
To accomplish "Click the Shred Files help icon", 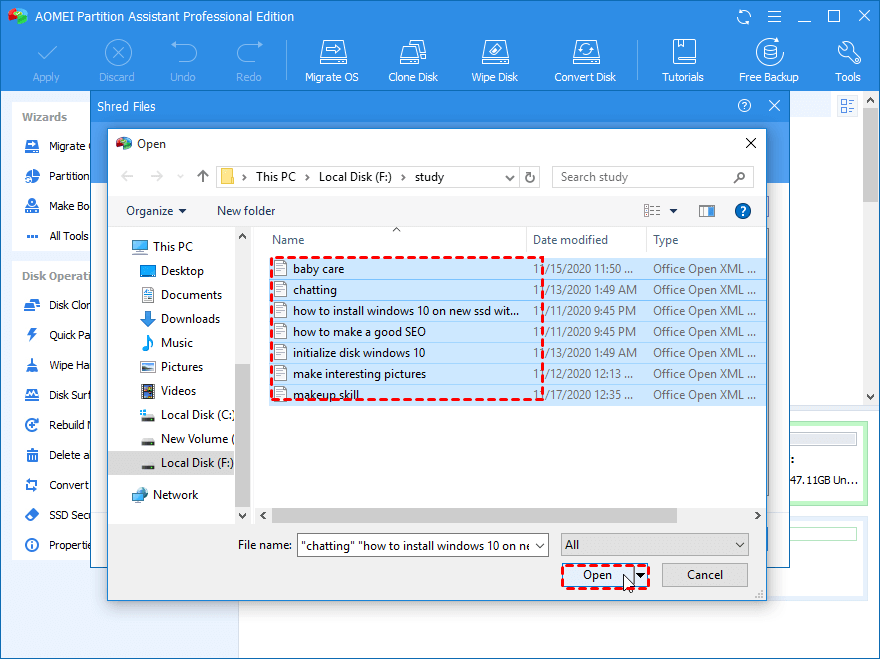I will (744, 106).
